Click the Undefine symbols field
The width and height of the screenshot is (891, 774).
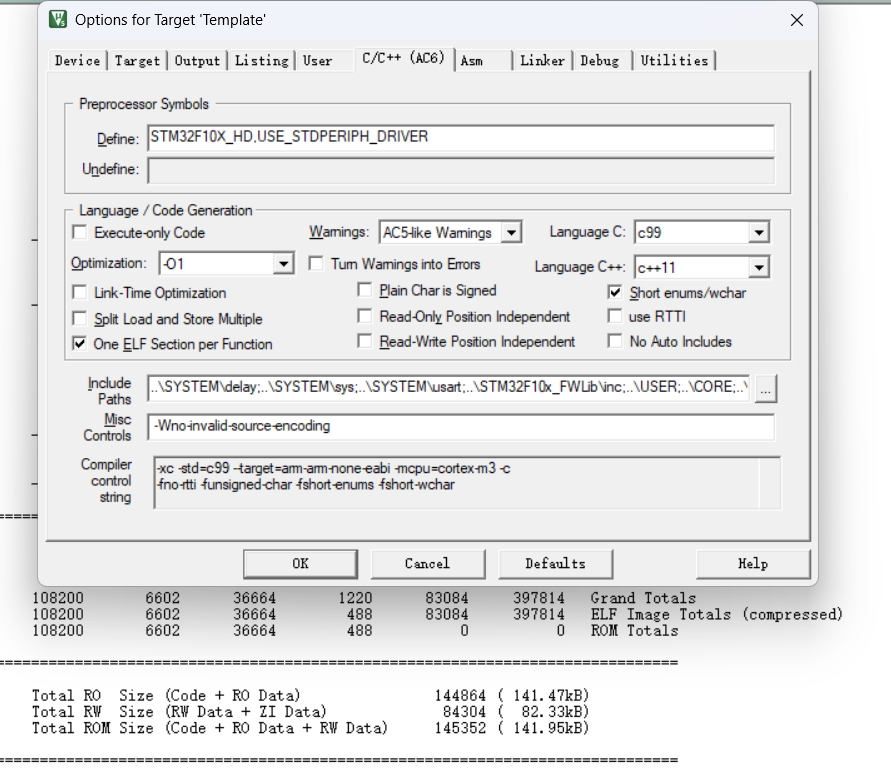coord(461,170)
